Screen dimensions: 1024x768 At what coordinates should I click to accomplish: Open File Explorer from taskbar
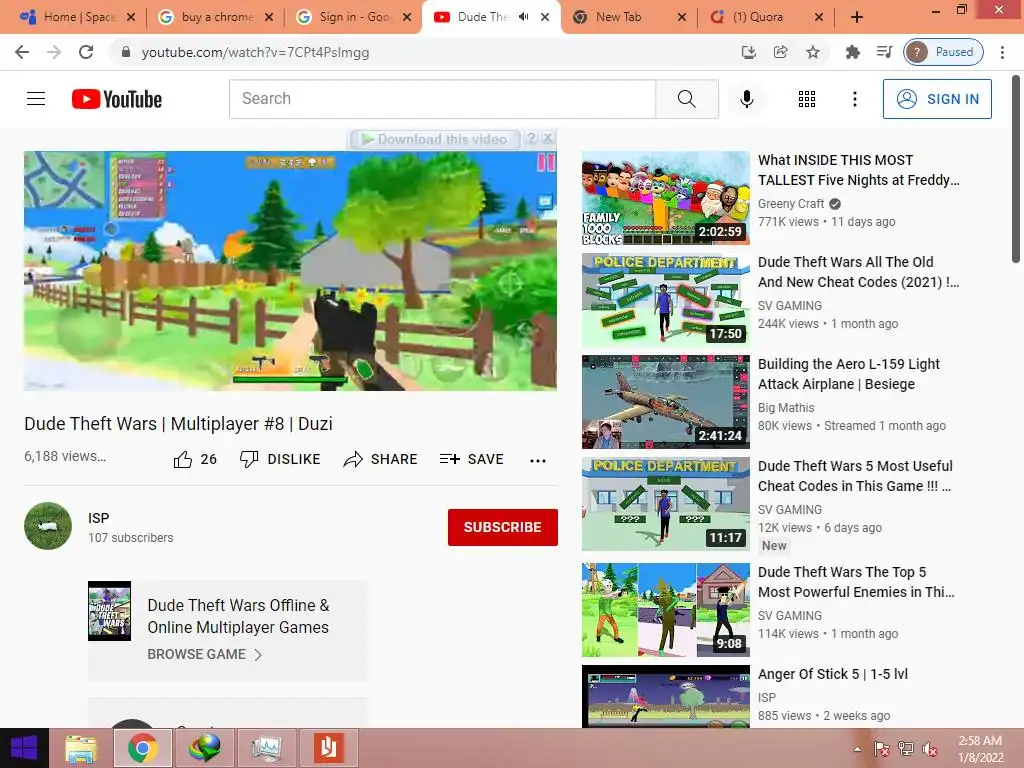pyautogui.click(x=82, y=748)
